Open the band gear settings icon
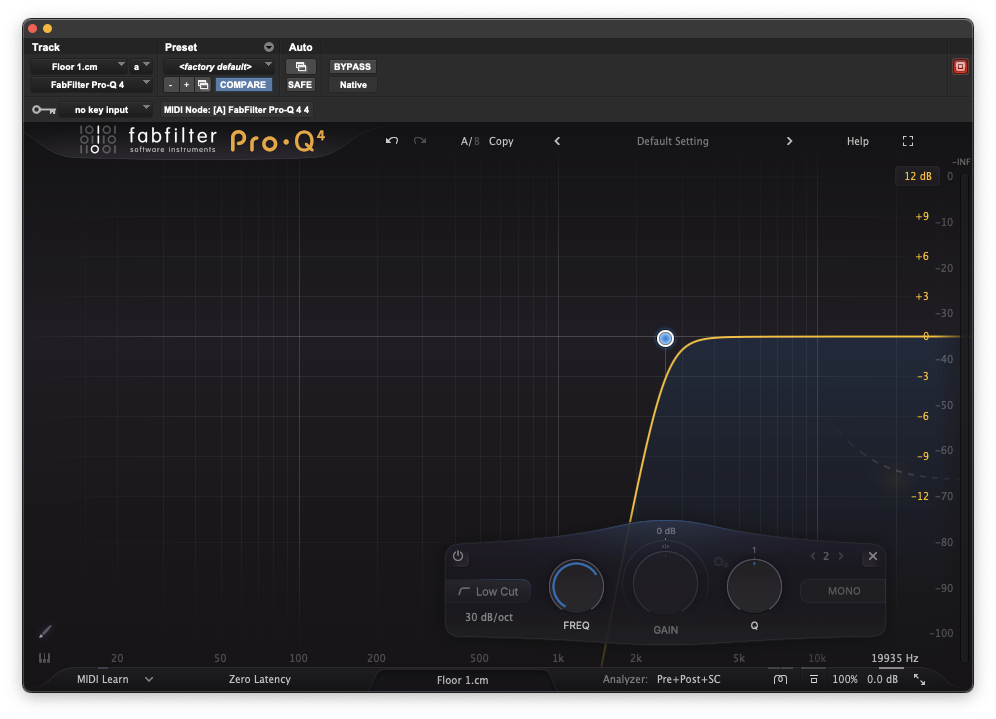Viewport: 996px width, 719px height. click(720, 561)
